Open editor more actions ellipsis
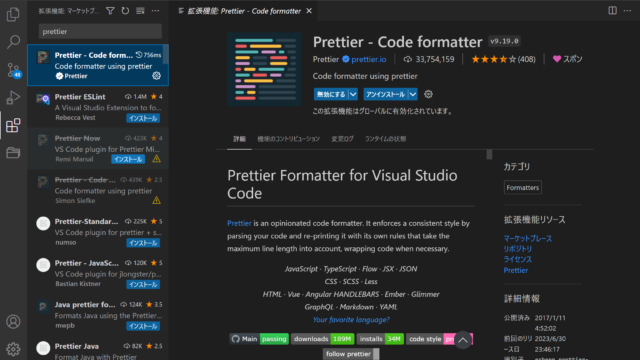This screenshot has height=360, width=640. pyautogui.click(x=627, y=11)
